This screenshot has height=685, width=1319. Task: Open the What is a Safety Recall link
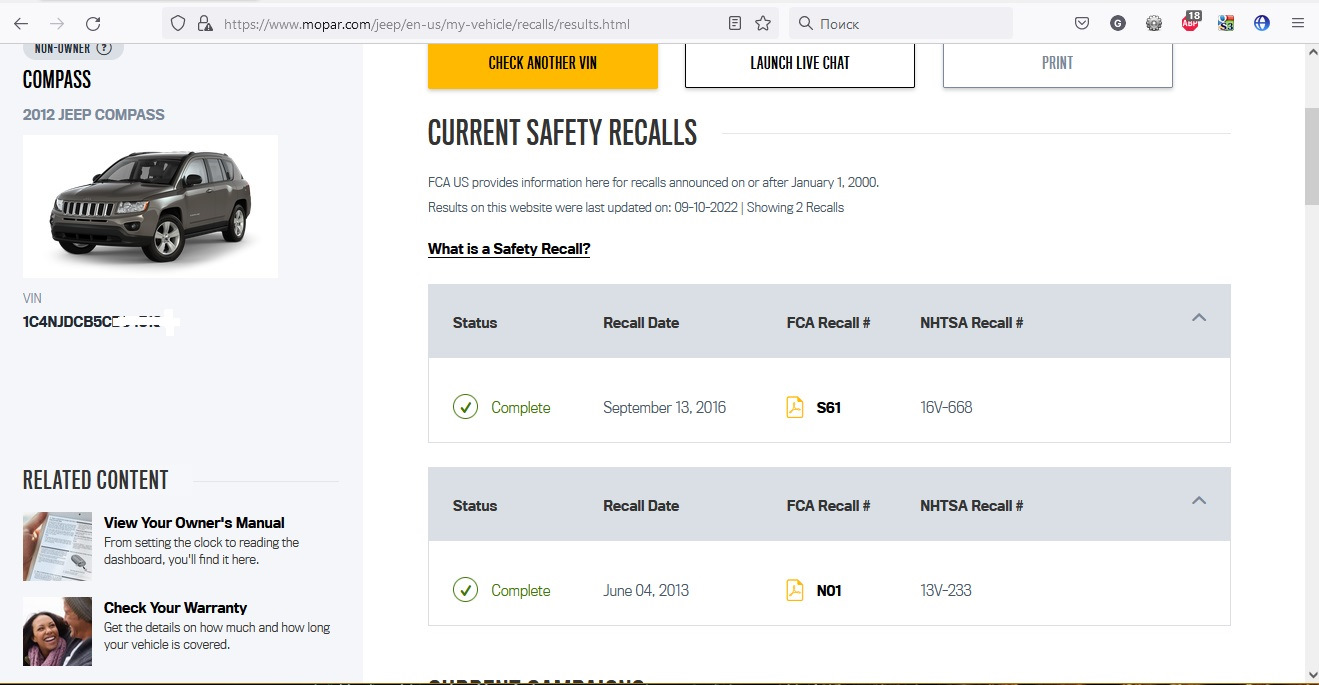509,249
